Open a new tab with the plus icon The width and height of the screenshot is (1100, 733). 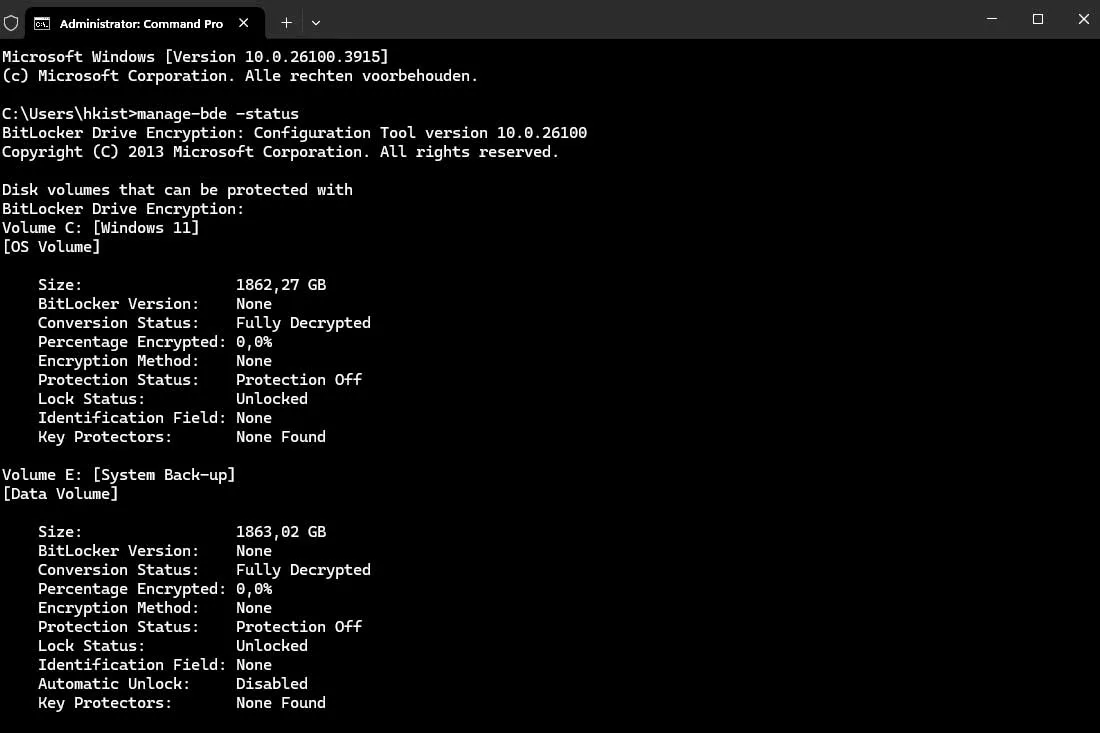point(286,22)
